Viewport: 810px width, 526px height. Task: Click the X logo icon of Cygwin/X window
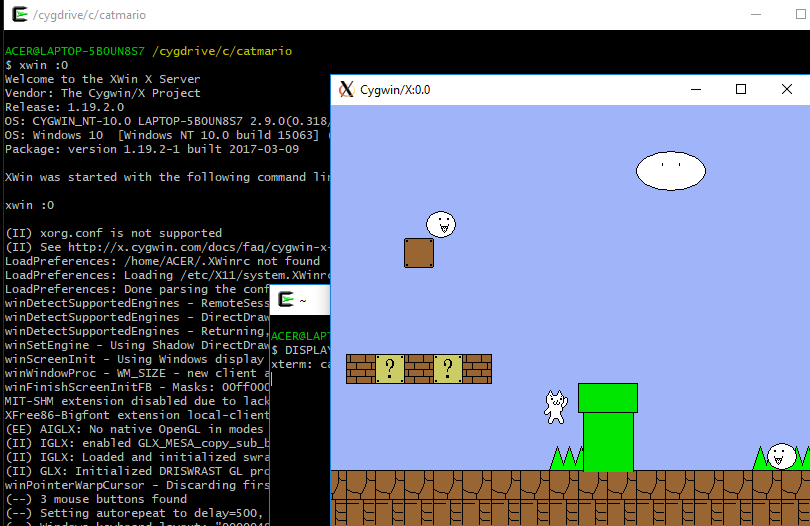pyautogui.click(x=347, y=89)
